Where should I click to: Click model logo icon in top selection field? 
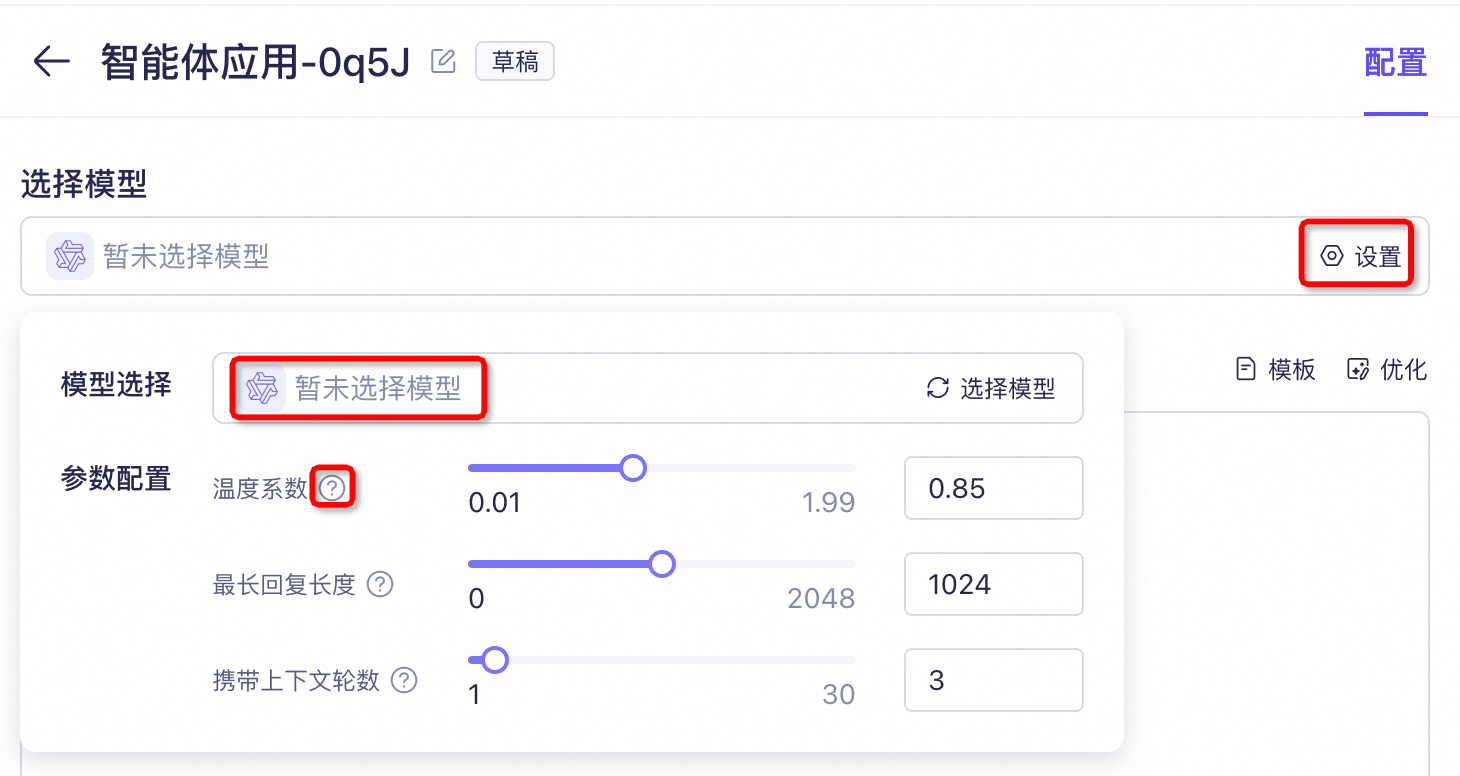(70, 257)
